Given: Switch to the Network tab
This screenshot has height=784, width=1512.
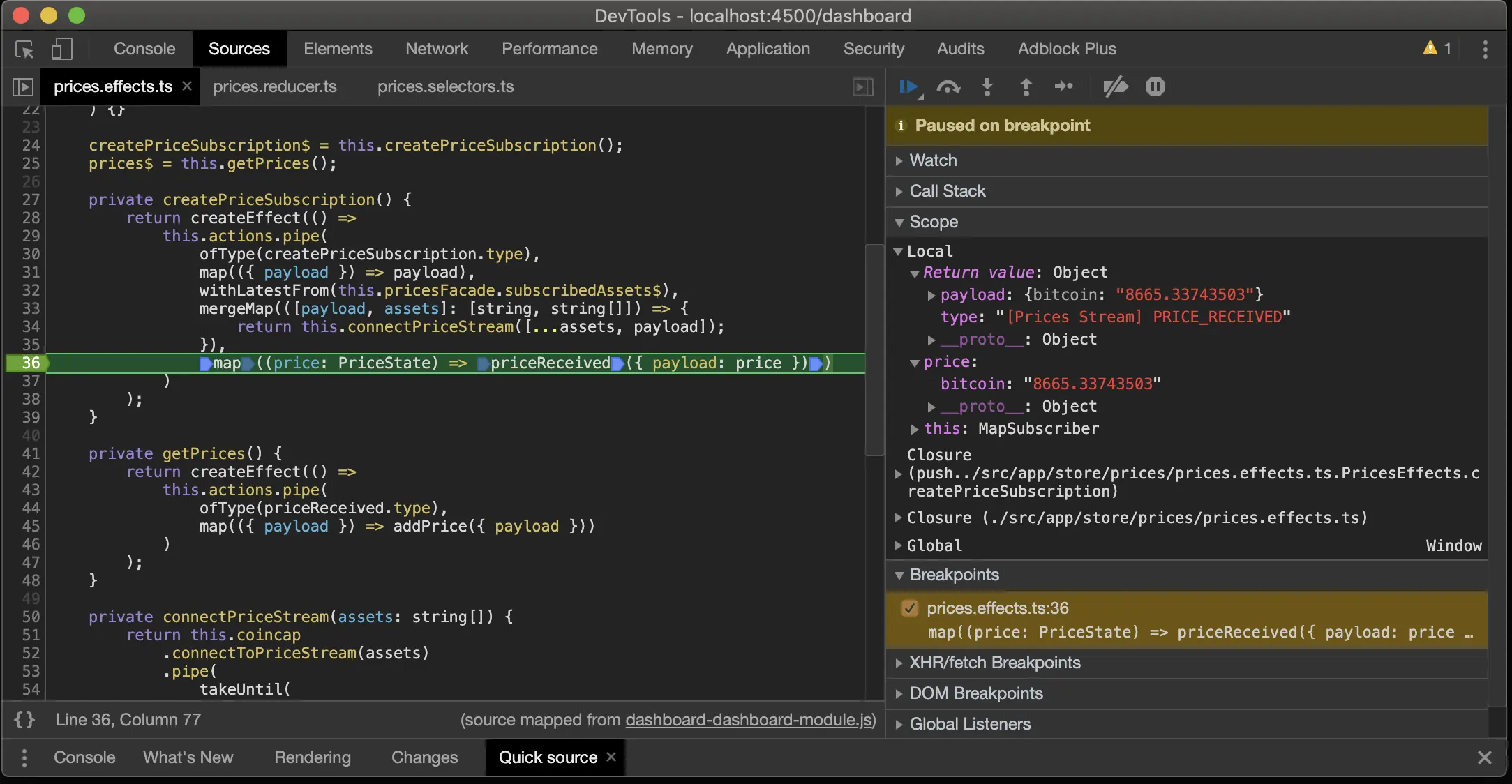Looking at the screenshot, I should 437,49.
